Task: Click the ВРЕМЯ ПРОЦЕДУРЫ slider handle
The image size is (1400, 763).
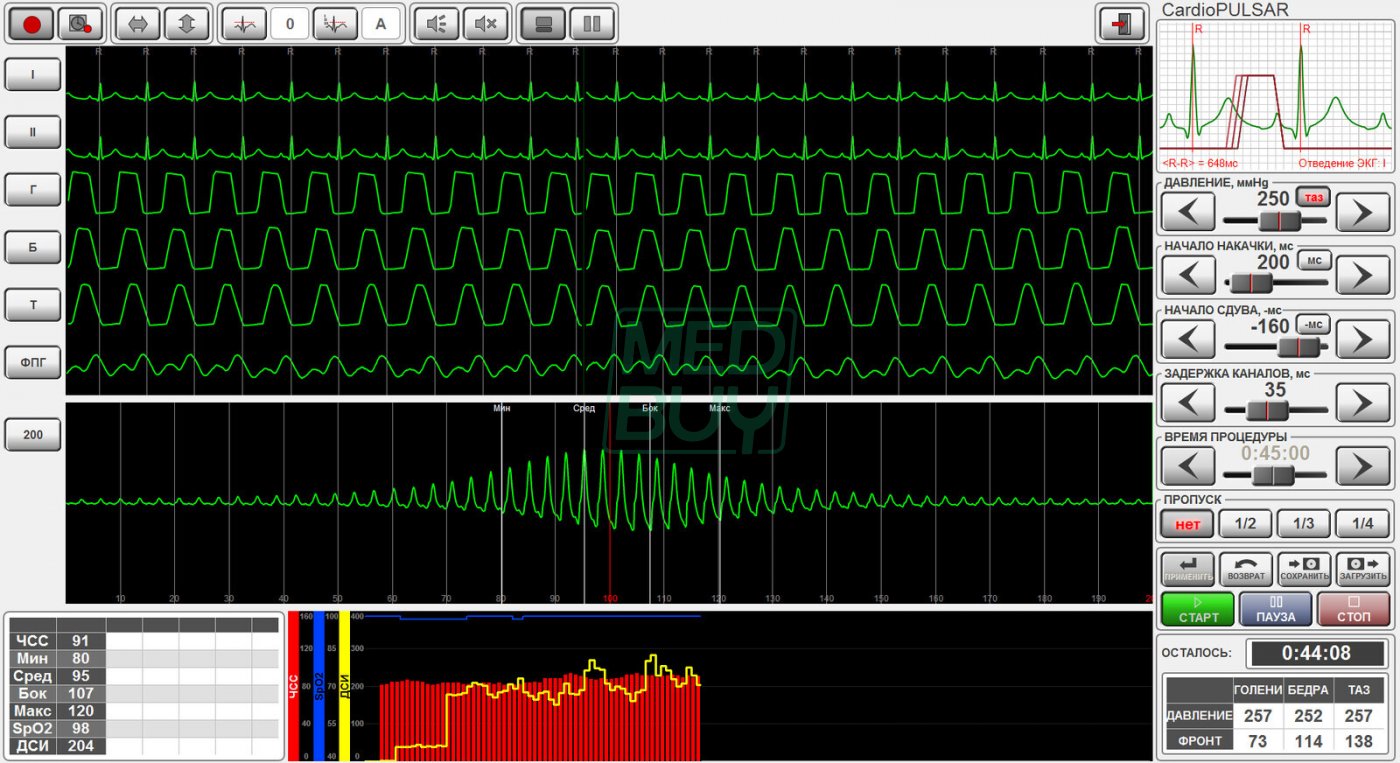Action: tap(1274, 475)
